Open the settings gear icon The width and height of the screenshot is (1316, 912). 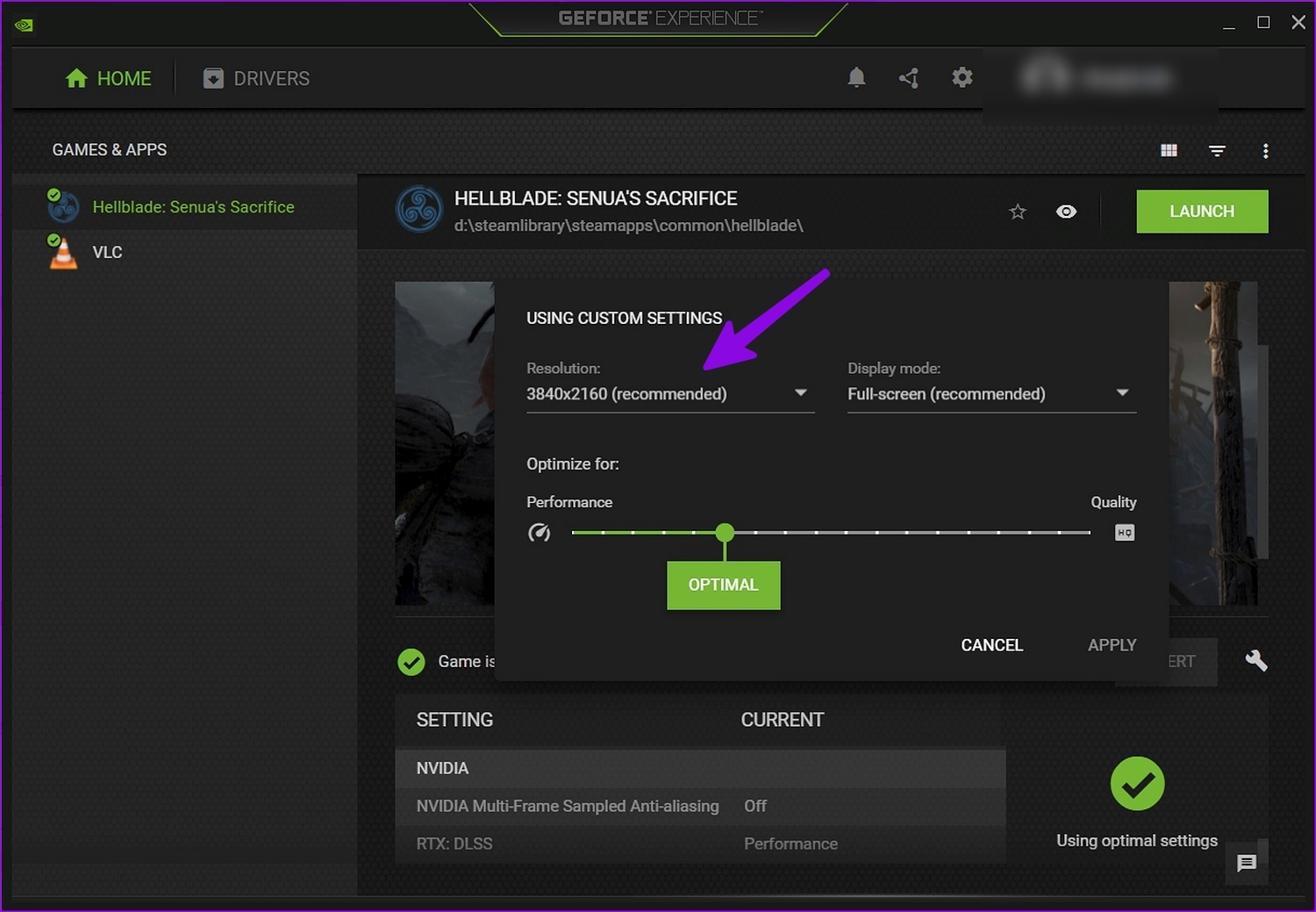(x=962, y=78)
